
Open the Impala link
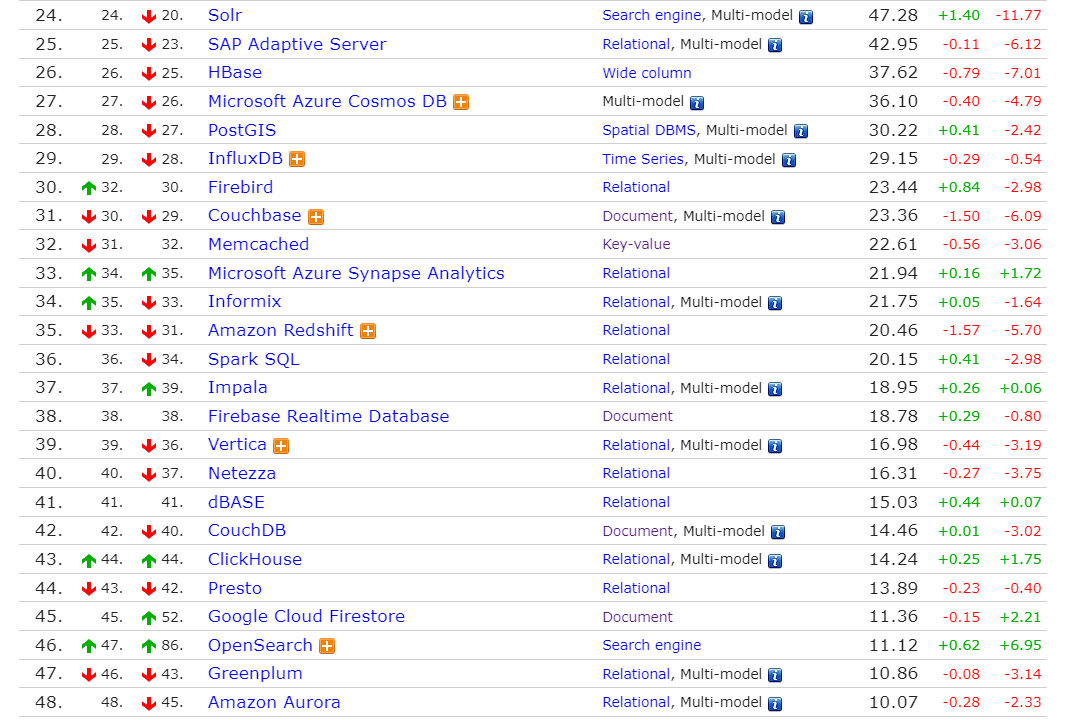click(x=238, y=388)
